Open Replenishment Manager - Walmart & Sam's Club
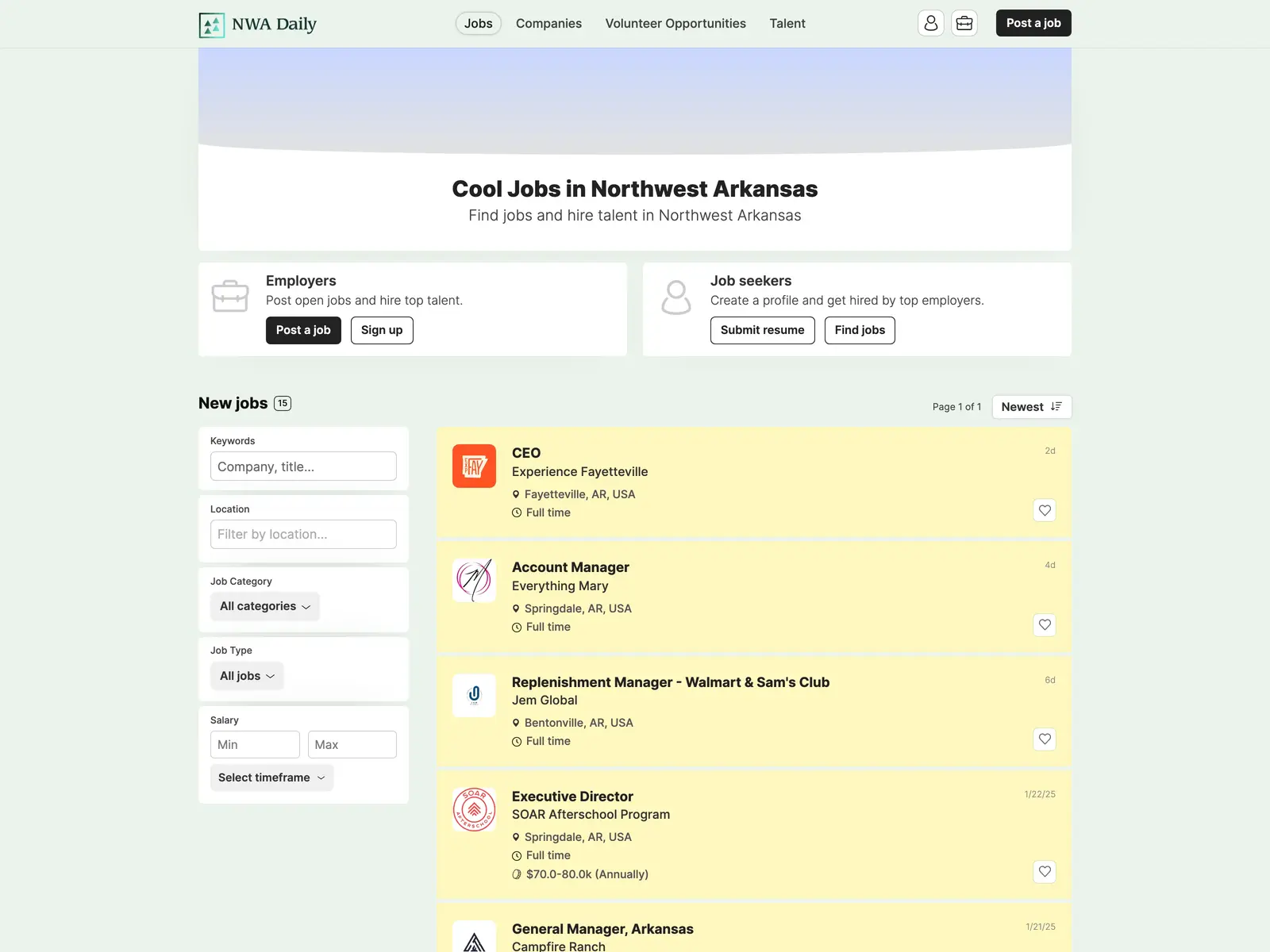This screenshot has width=1270, height=952. 671,682
